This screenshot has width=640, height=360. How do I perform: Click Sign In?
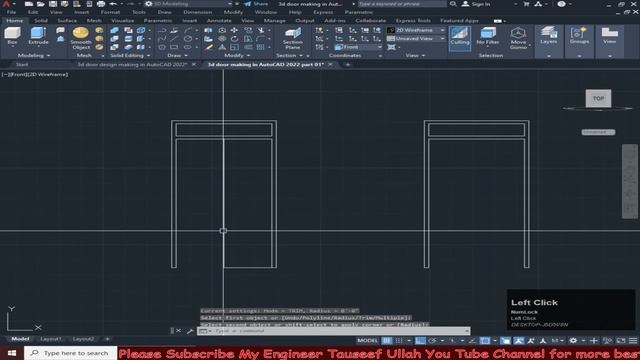coord(476,4)
